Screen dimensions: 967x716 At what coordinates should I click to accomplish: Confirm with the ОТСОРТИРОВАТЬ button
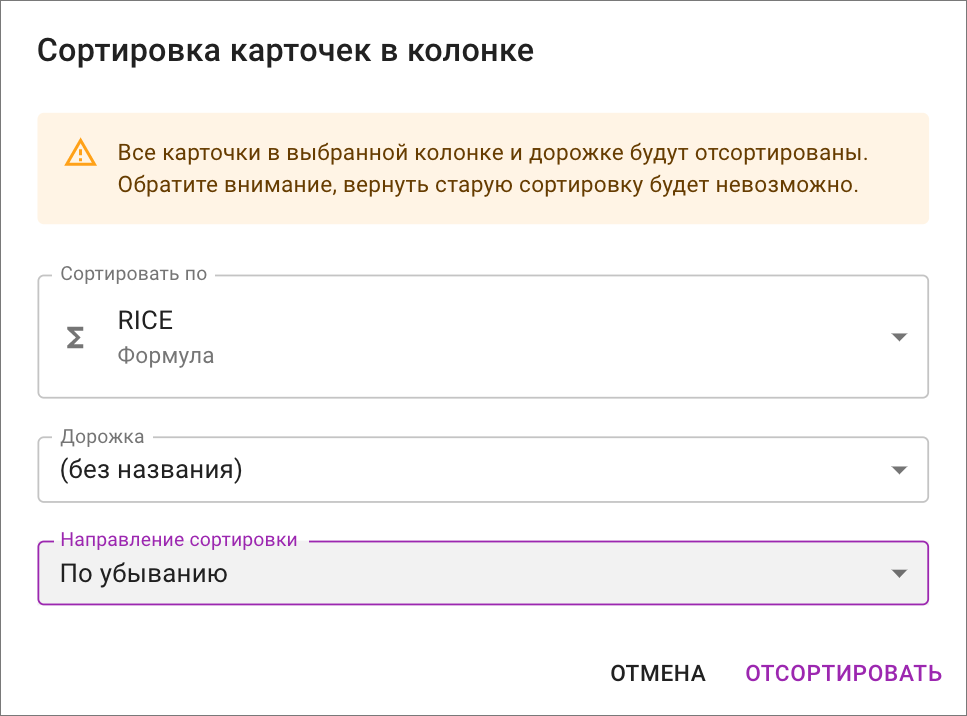click(843, 673)
